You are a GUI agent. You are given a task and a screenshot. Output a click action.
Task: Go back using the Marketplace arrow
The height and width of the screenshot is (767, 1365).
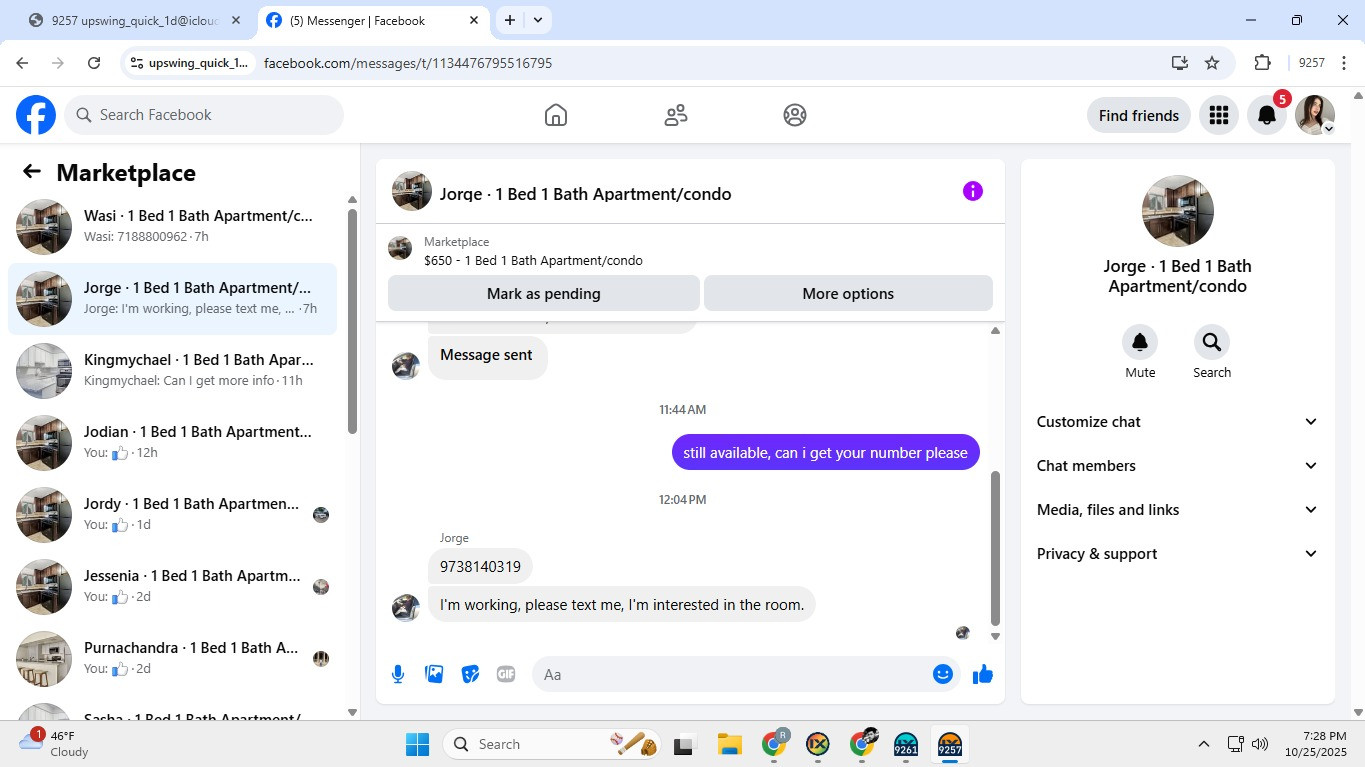[x=32, y=172]
